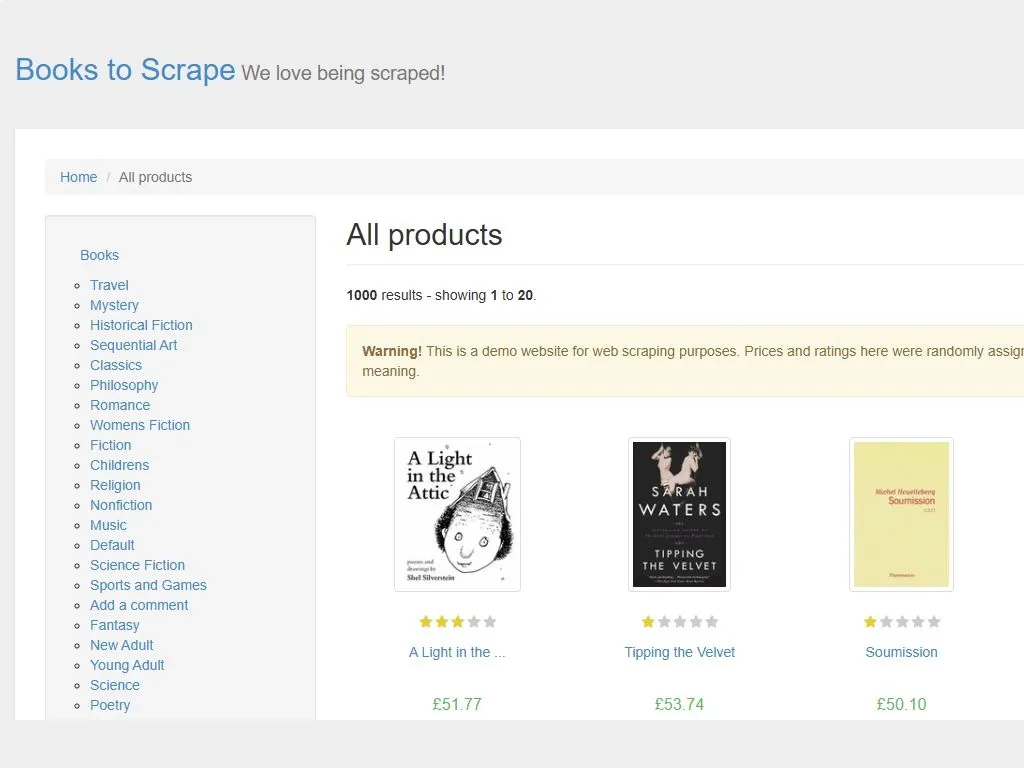This screenshot has width=1024, height=768.
Task: Open the Tipping the Velvet book cover
Action: (x=679, y=515)
